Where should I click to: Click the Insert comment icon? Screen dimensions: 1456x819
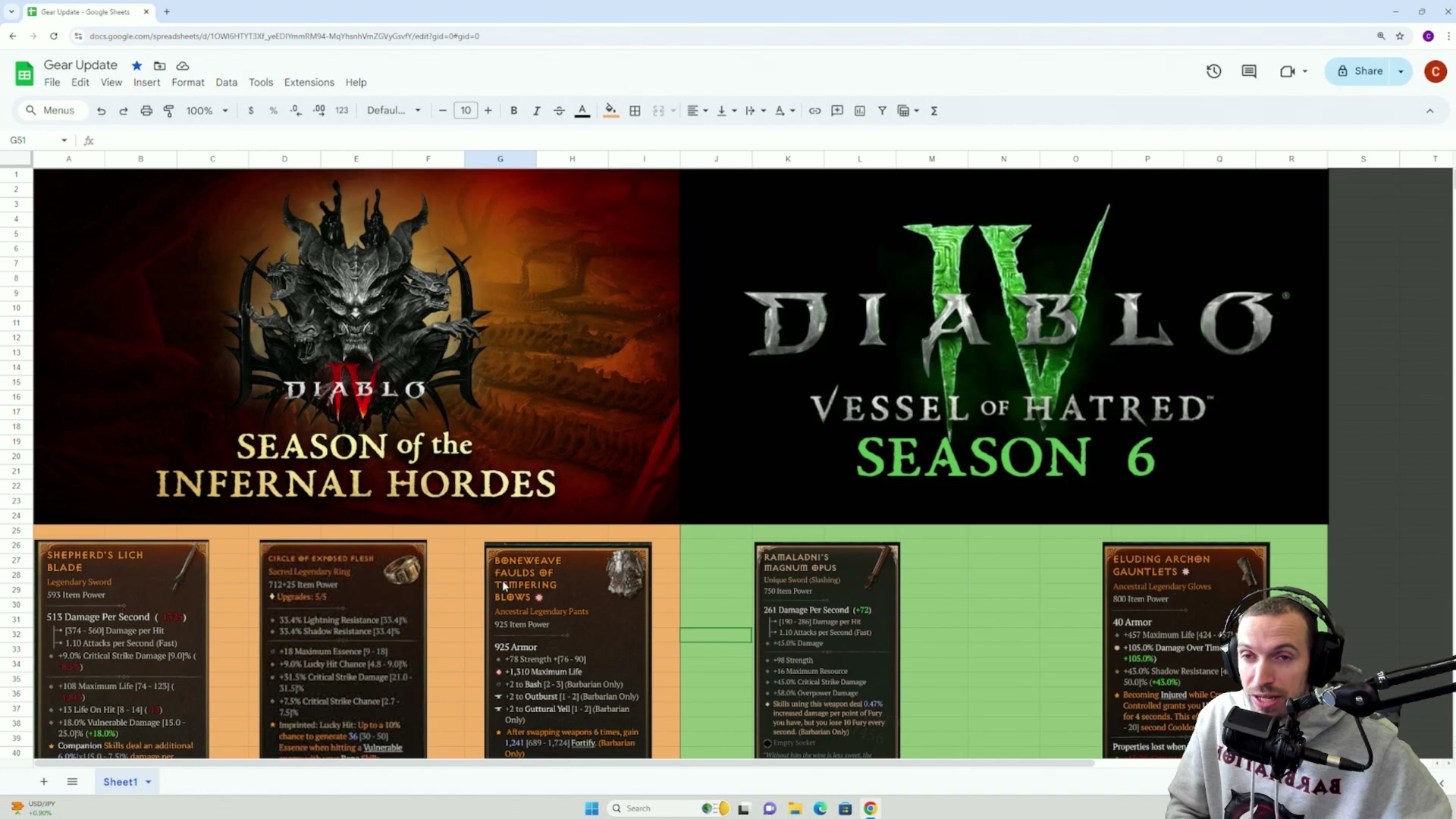(837, 111)
